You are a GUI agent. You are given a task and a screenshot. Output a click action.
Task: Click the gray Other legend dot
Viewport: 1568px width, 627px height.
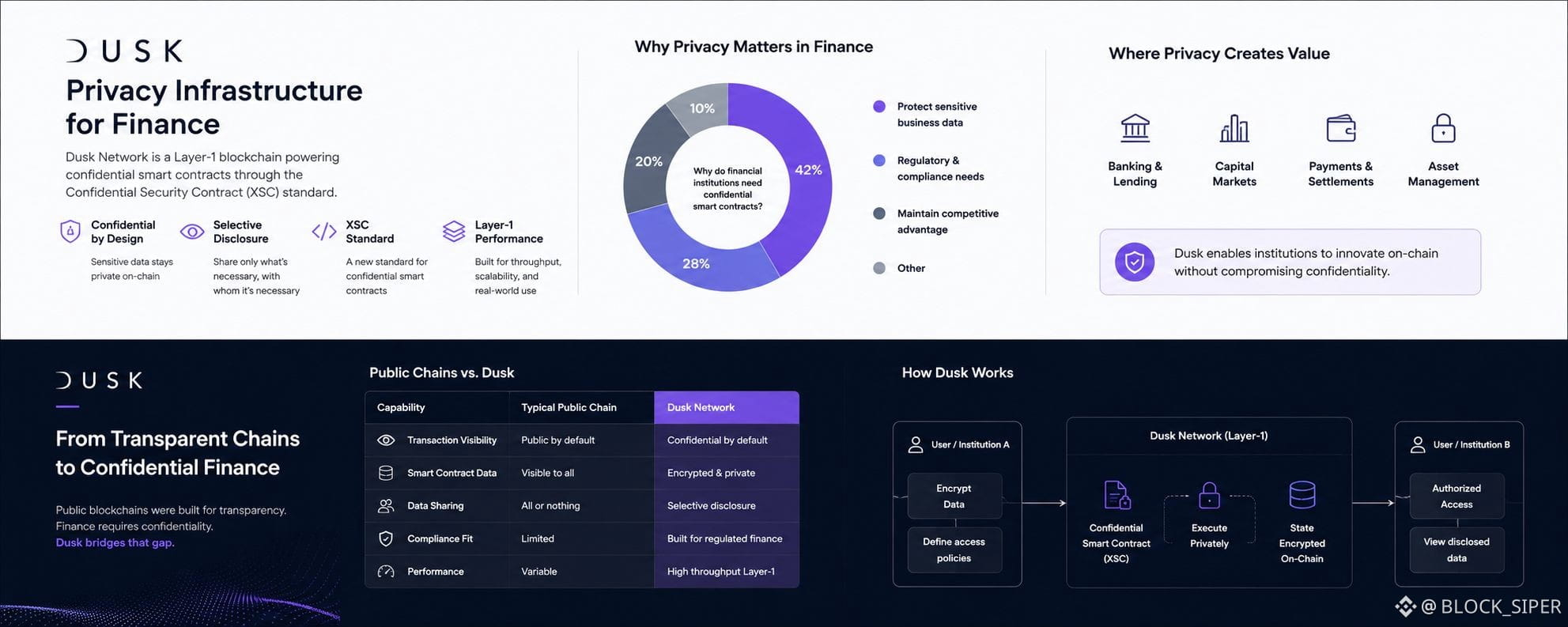pos(879,268)
